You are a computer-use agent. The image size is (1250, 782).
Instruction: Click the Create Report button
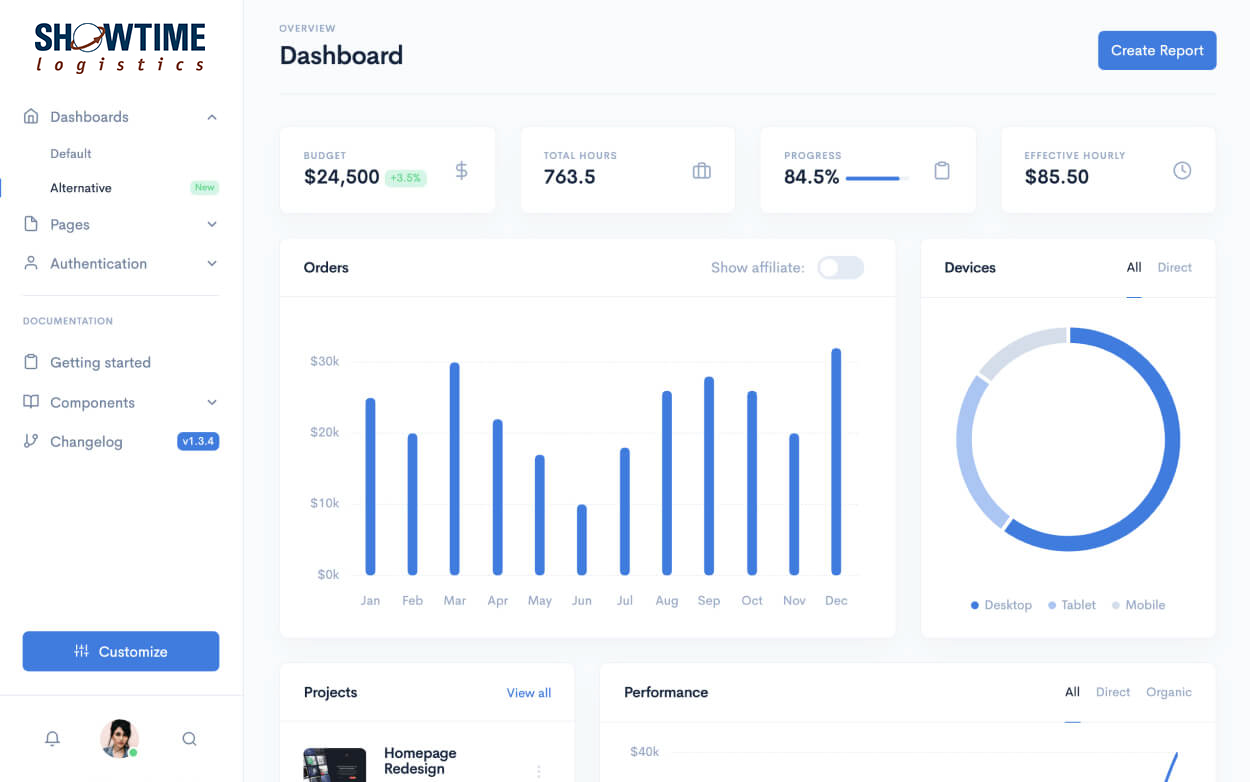tap(1157, 51)
